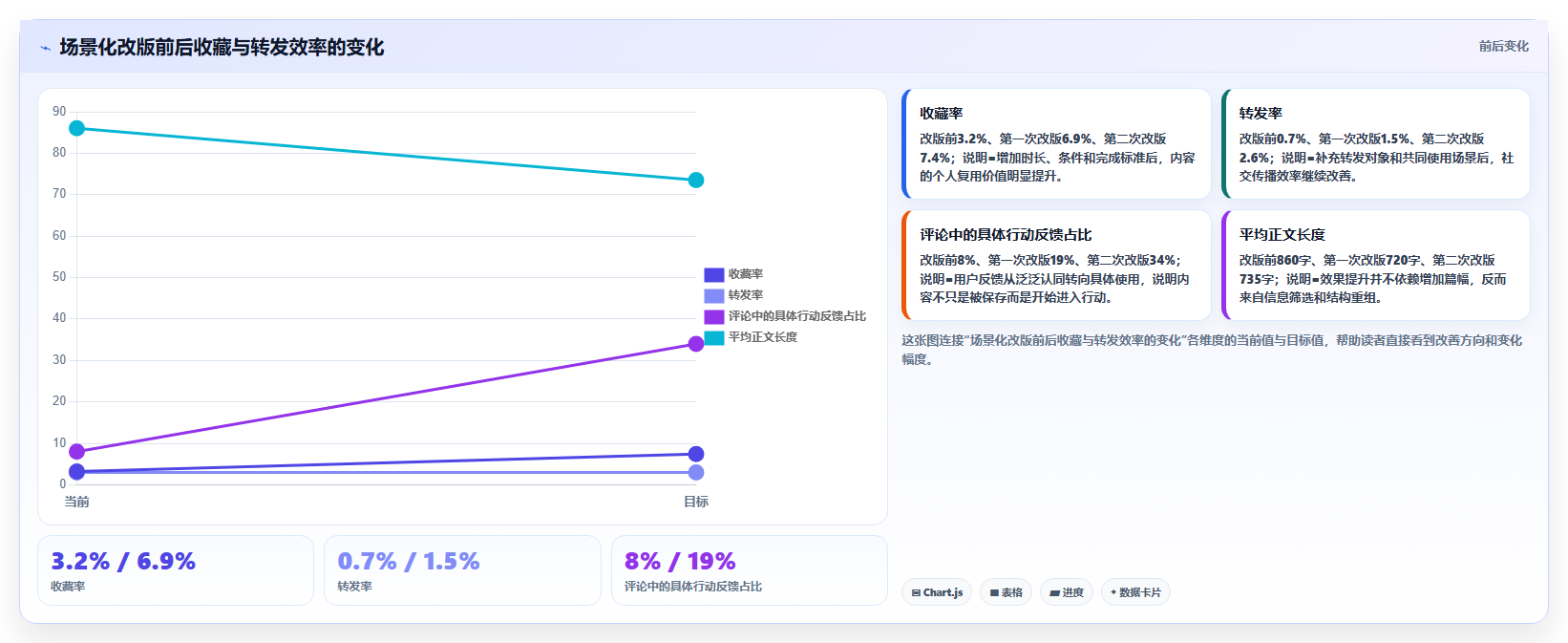Screen dimensions: 1568x643
Task: Select the 评论中的具体行动反馈占比 card mentioning 改版前8%
Action: point(1056,266)
